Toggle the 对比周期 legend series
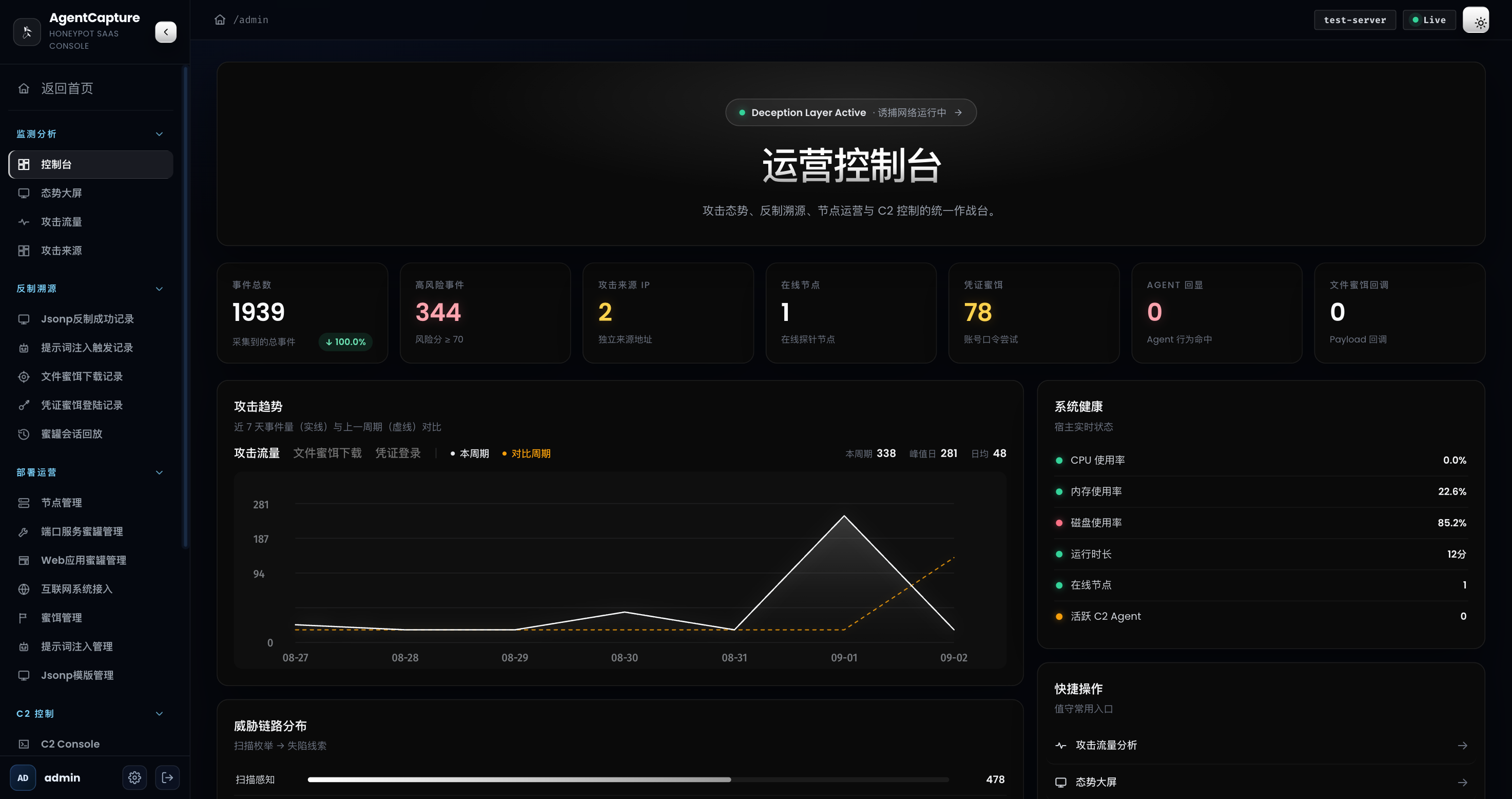1512x799 pixels. (526, 453)
